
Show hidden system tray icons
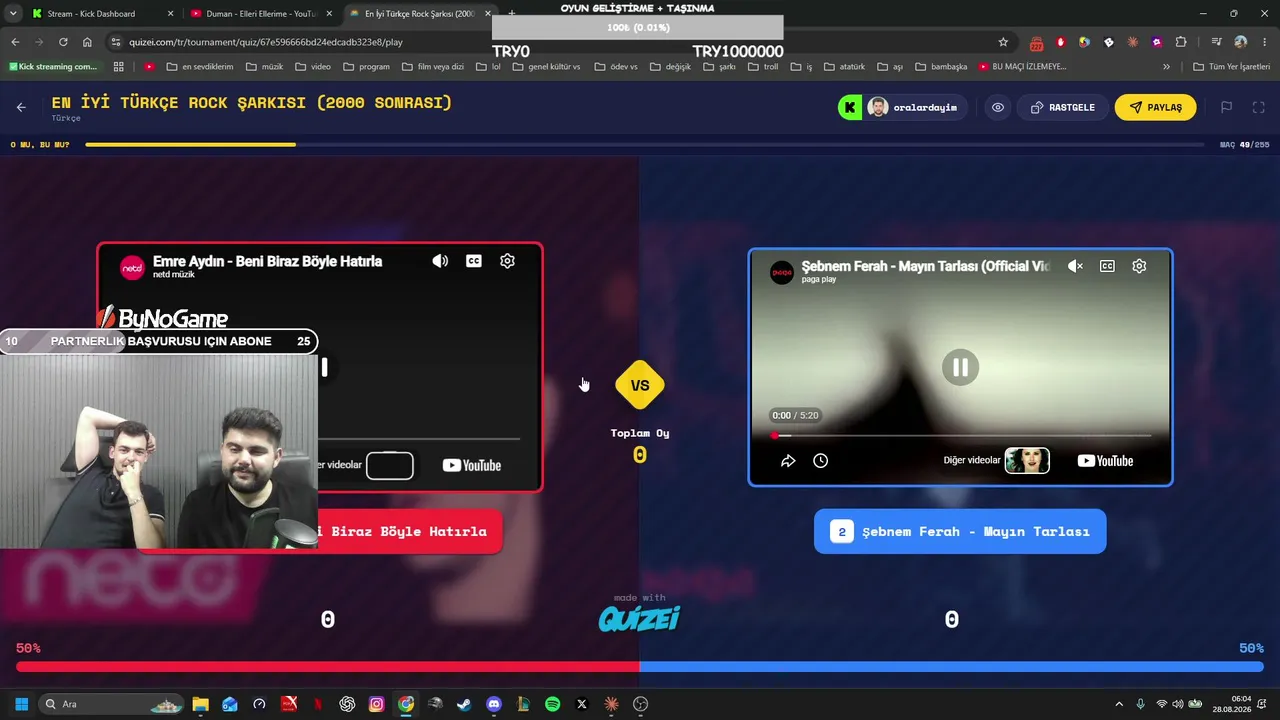pos(1119,704)
